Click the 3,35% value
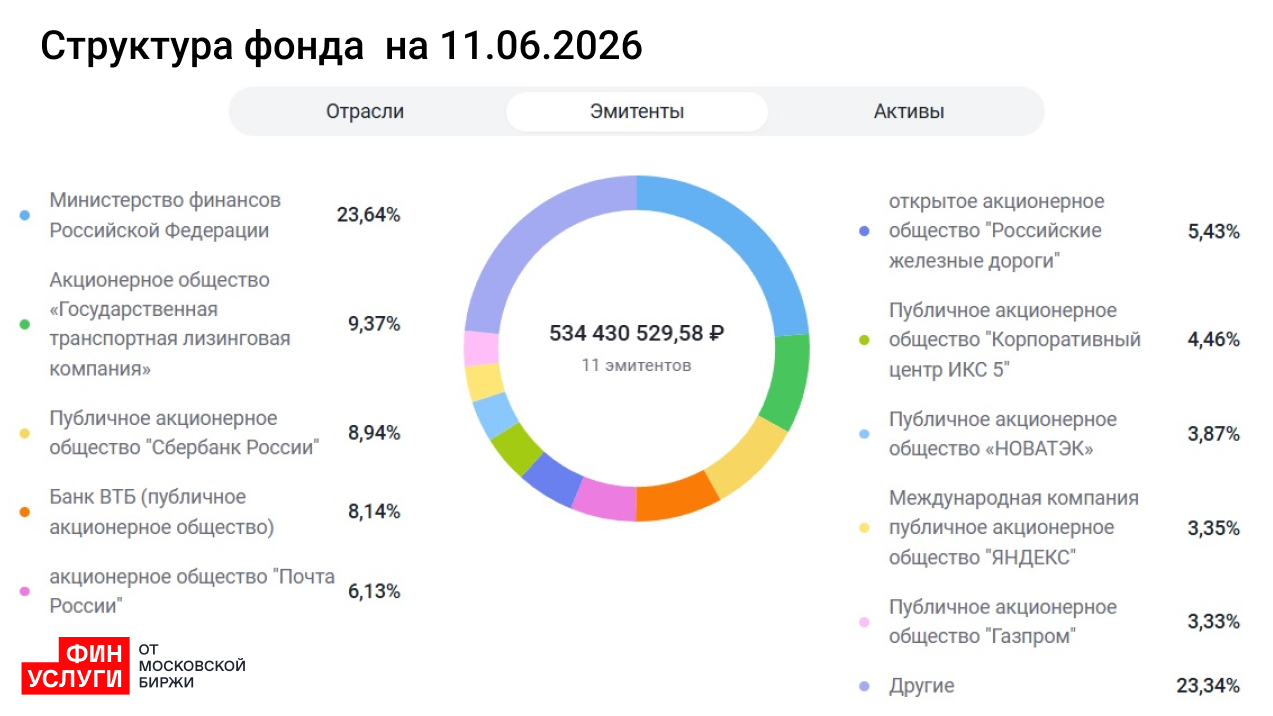The width and height of the screenshot is (1273, 716). coord(1214,528)
